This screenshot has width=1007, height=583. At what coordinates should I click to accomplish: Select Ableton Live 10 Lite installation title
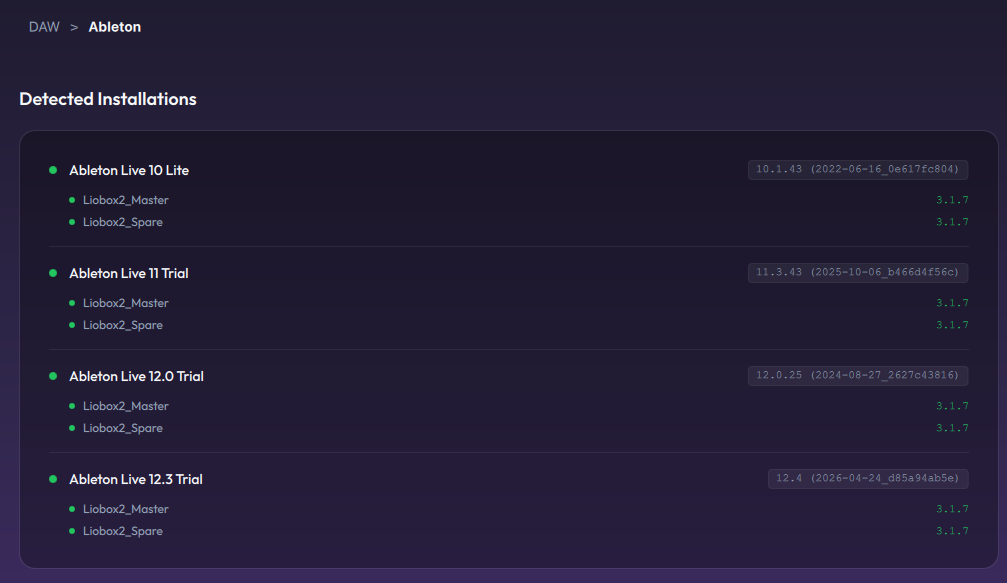(129, 170)
